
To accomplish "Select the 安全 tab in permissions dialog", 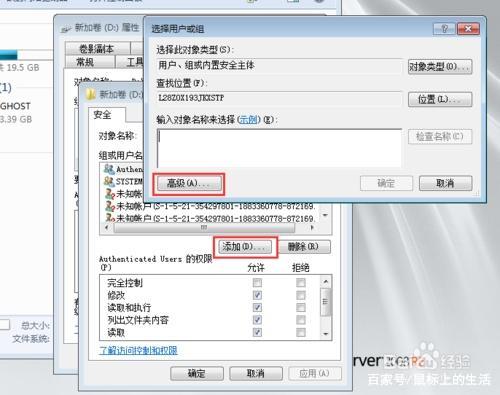I will coord(106,115).
